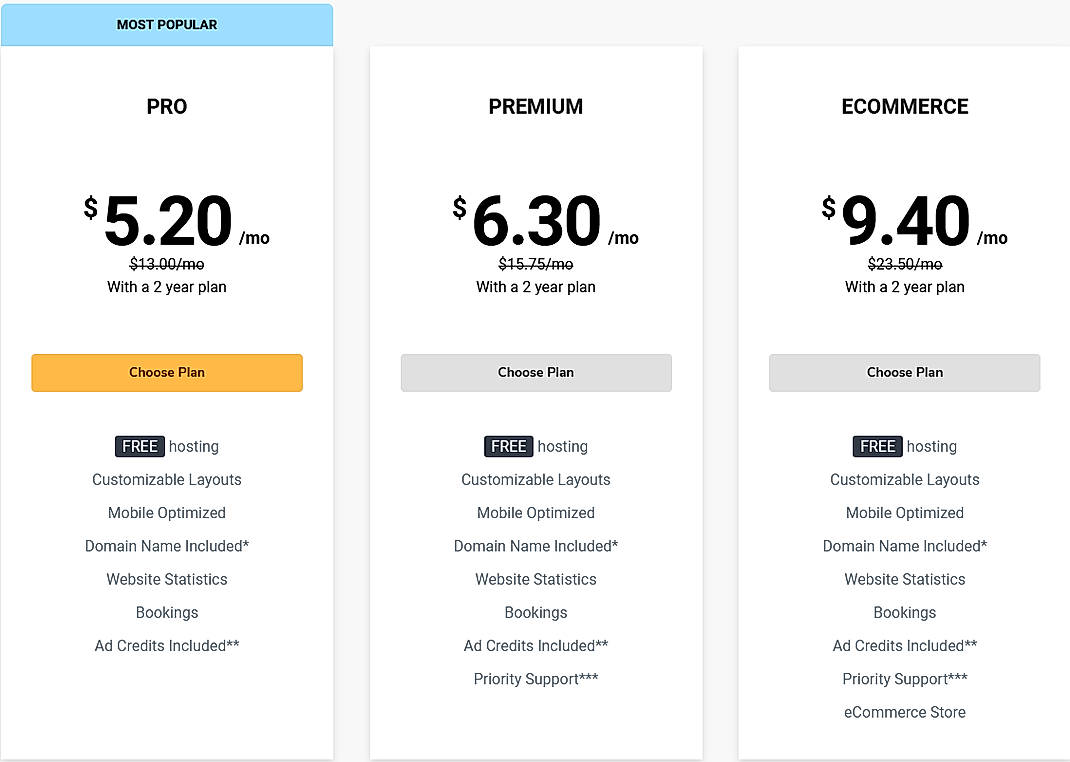Click the crossed-out $13.00/mo original price
Image resolution: width=1070 pixels, height=762 pixels.
coord(166,263)
